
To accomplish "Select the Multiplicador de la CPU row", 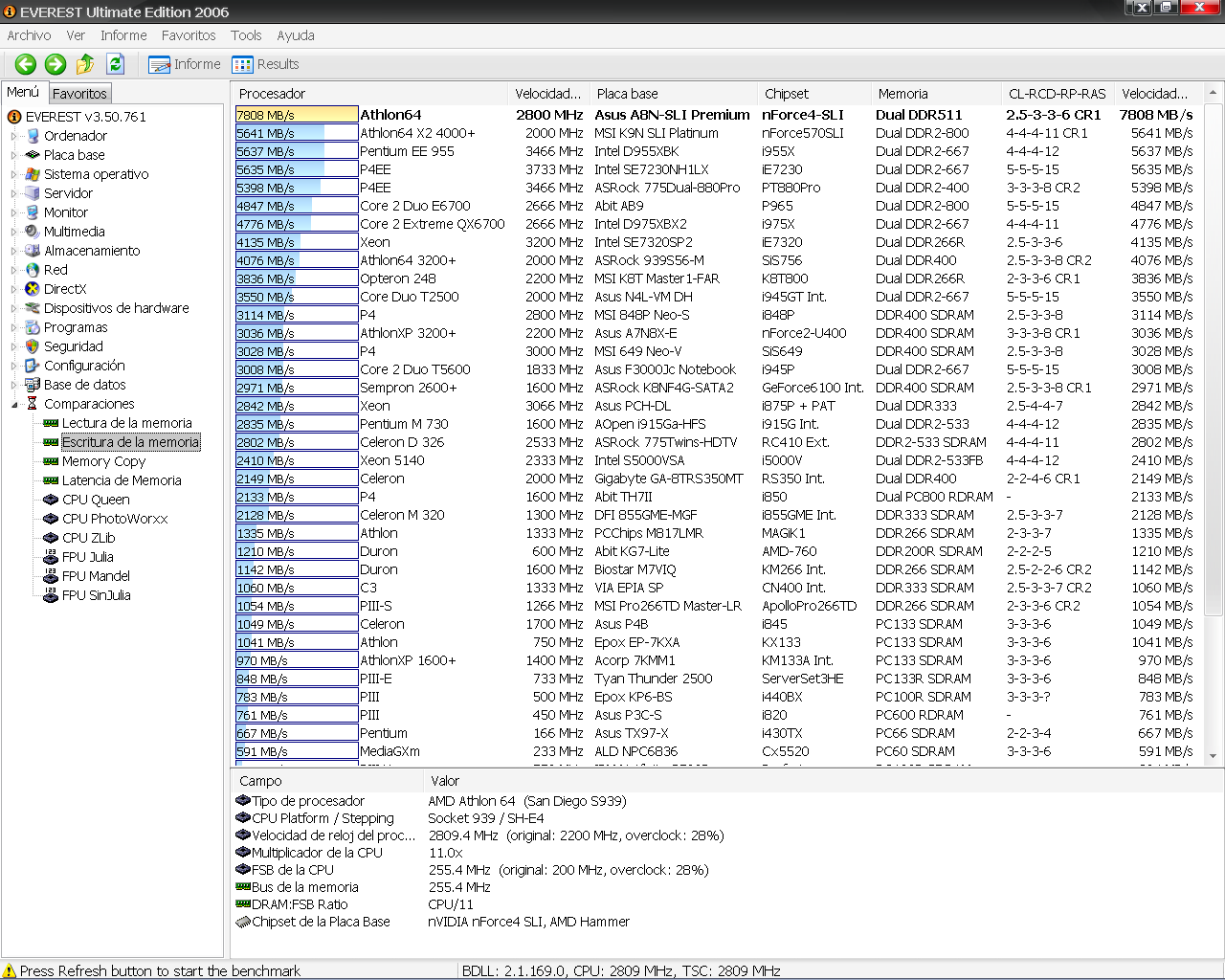I will (309, 853).
